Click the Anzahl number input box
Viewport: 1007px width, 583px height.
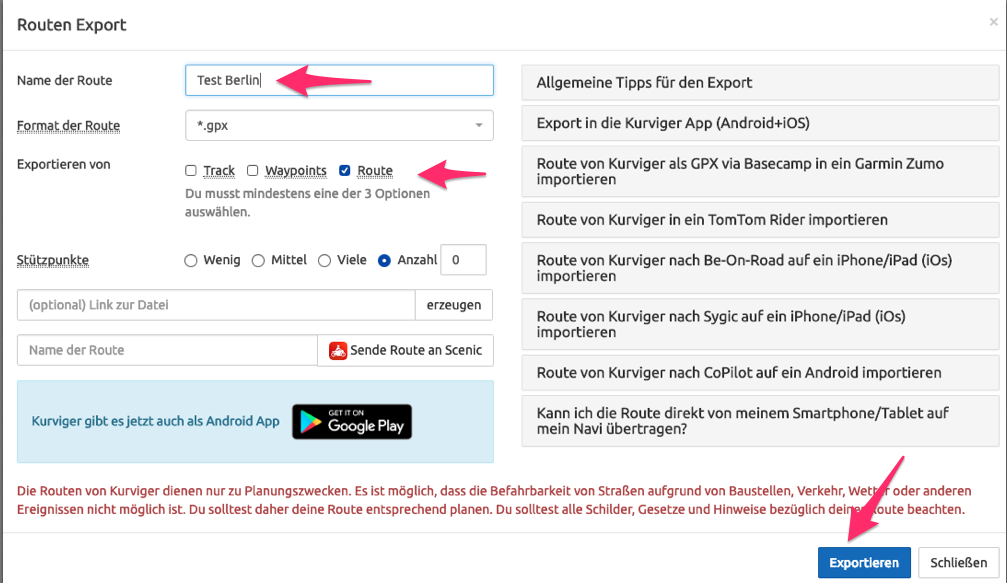[x=463, y=260]
